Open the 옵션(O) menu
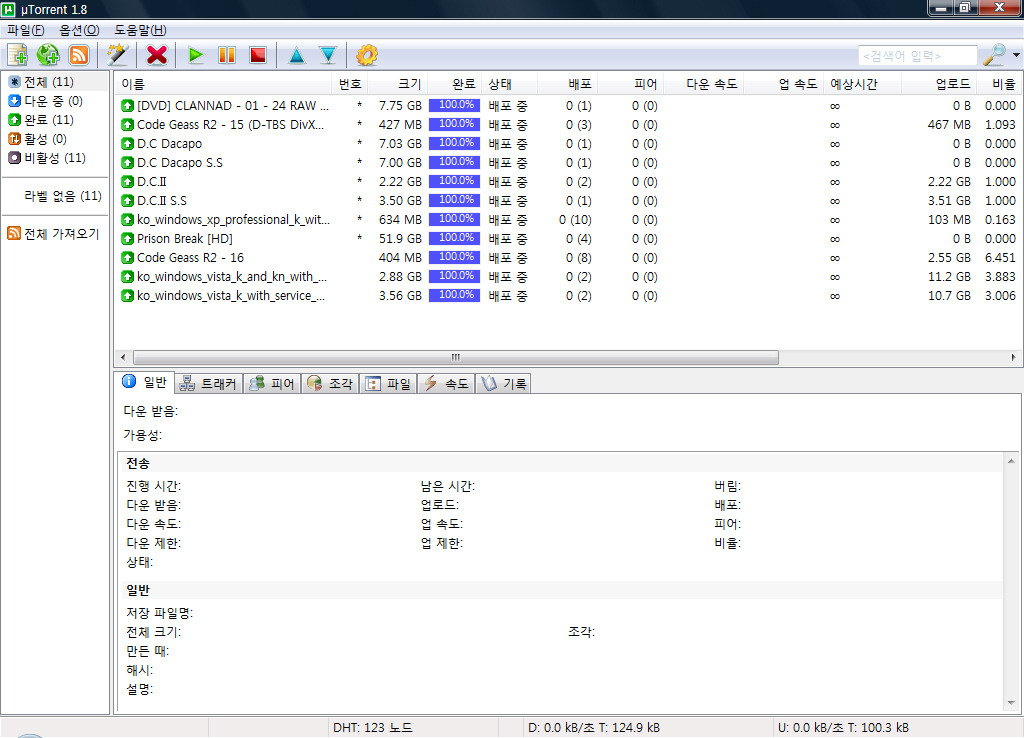This screenshot has width=1024, height=738. click(79, 30)
